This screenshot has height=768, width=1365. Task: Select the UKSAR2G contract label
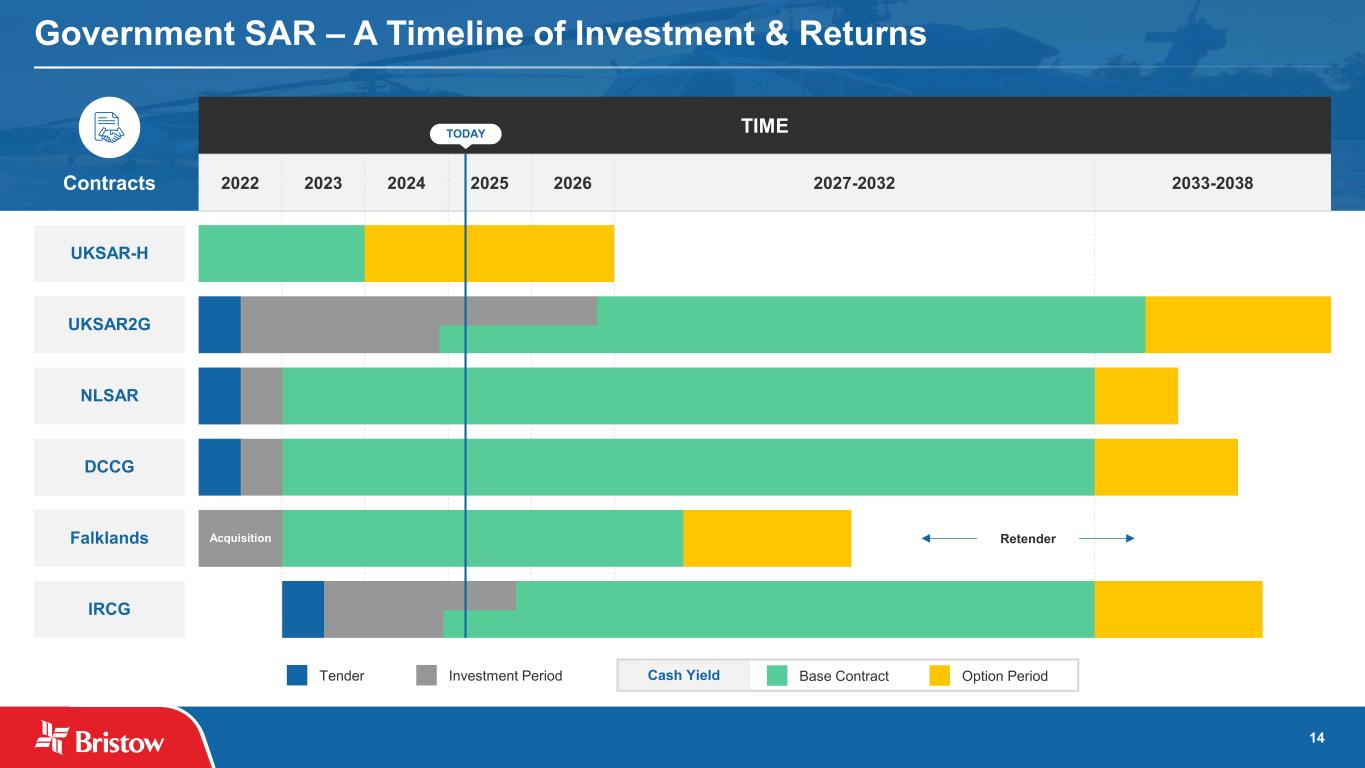coord(109,324)
